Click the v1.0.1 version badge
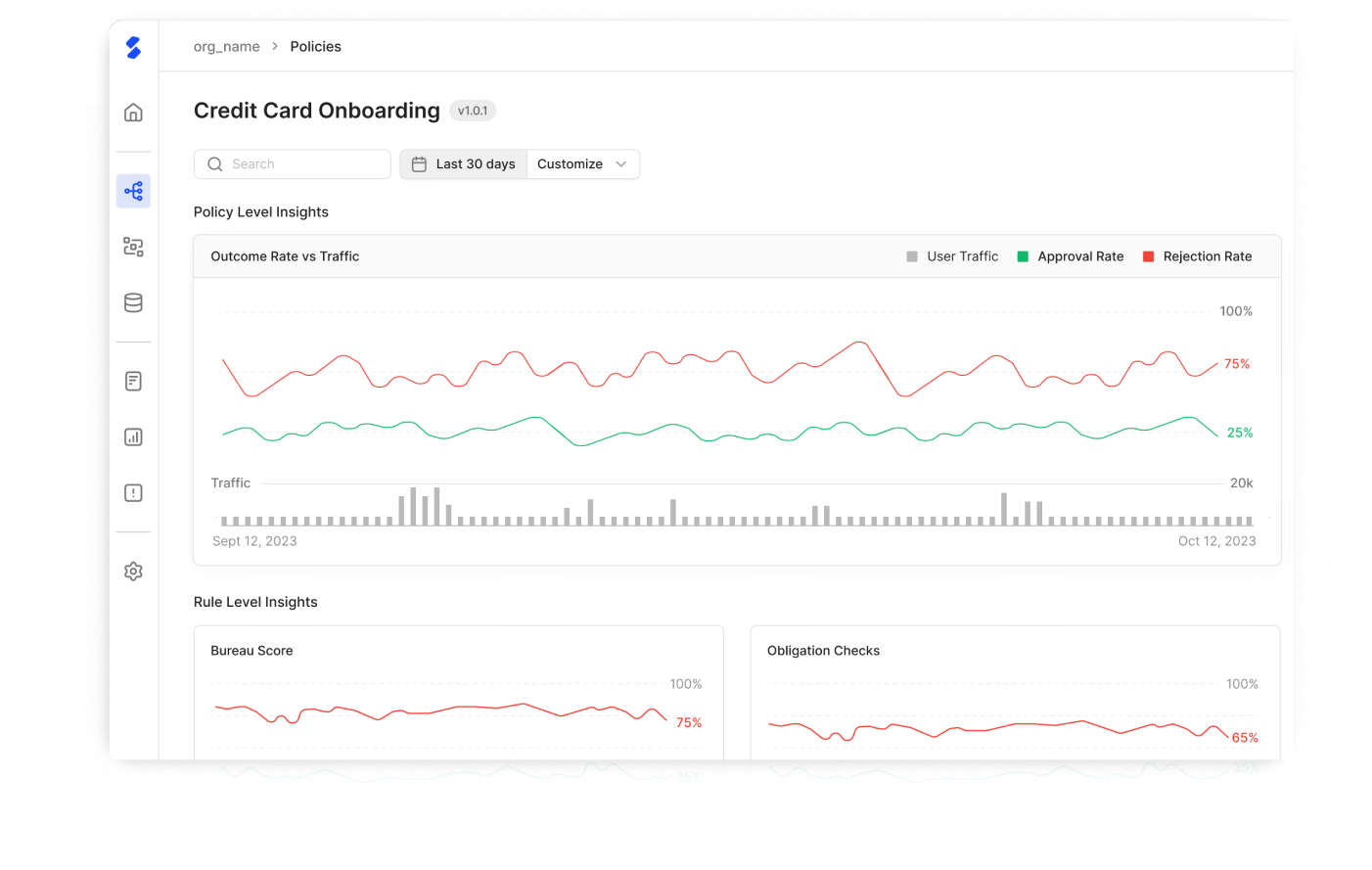Viewport: 1372px width, 870px height. 473,111
